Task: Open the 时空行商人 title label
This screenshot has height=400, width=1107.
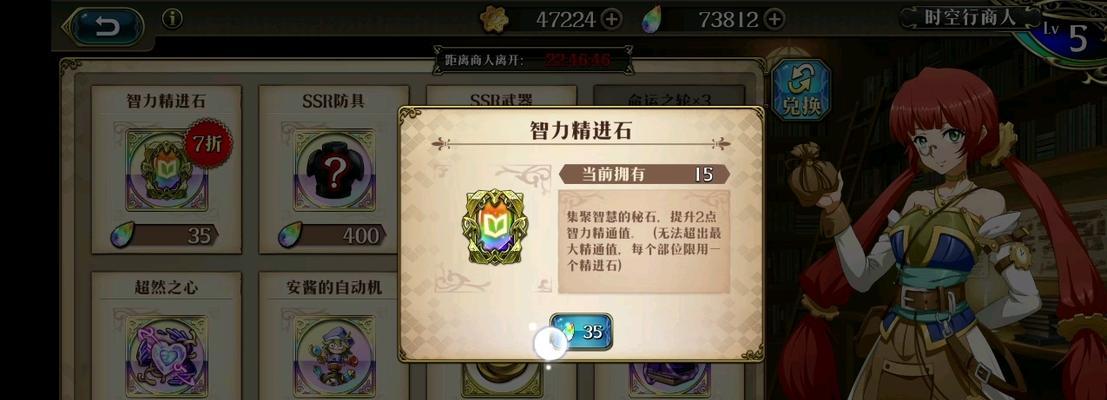Action: (x=971, y=18)
